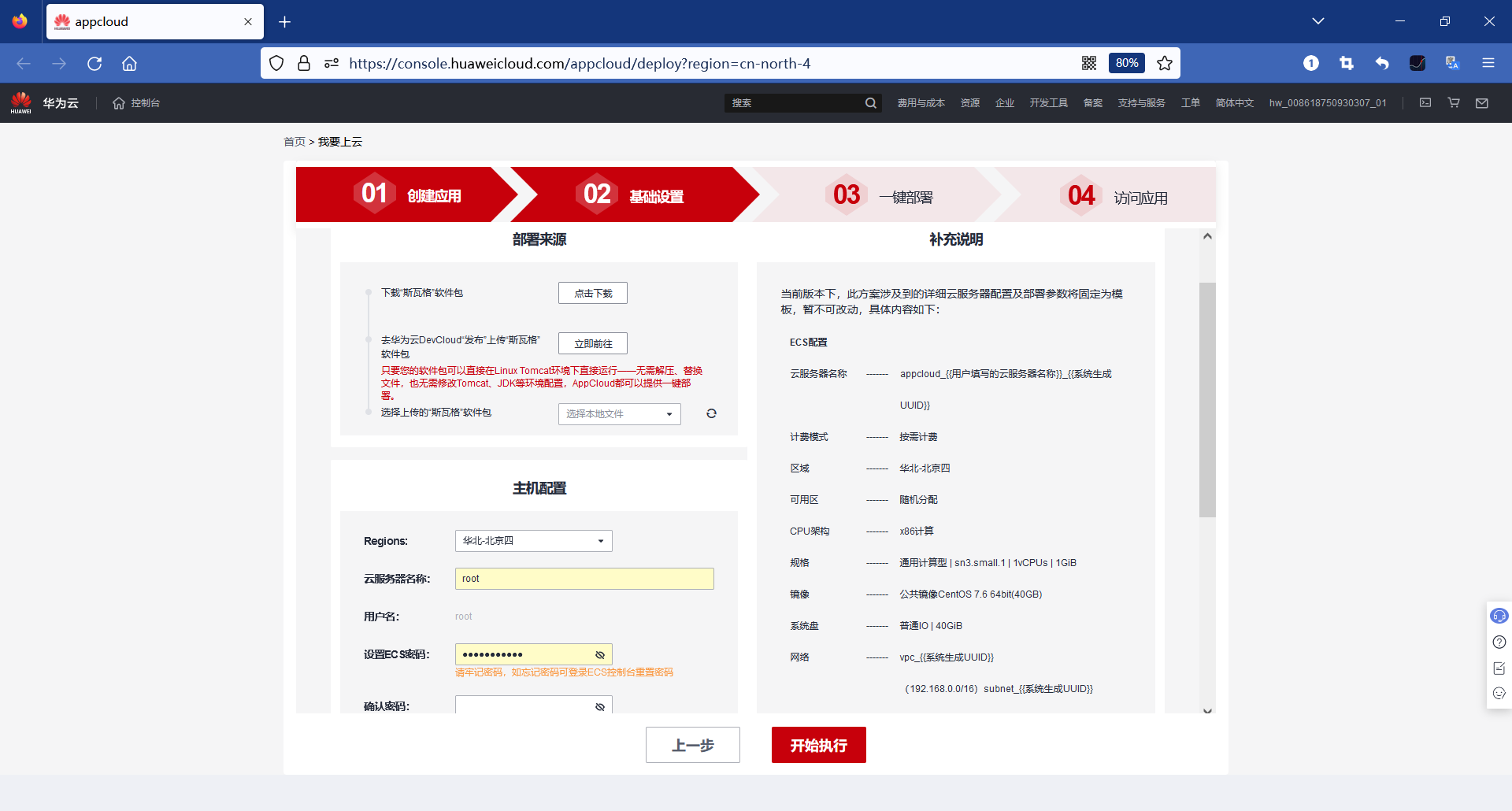Select the 工单 menu item
Screen dimensions: 1512x811
click(1191, 102)
